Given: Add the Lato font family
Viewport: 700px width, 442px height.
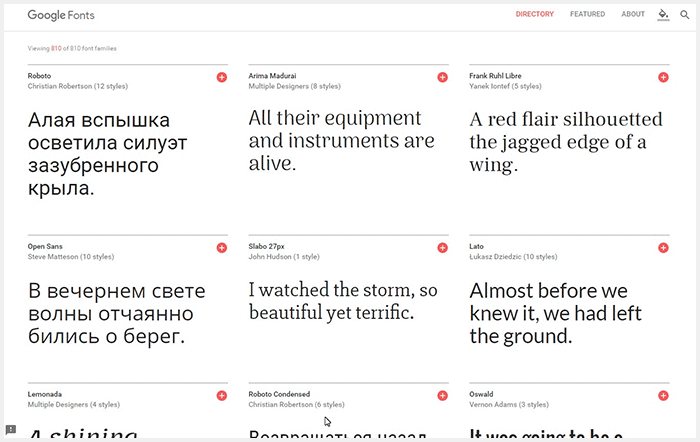Looking at the screenshot, I should [x=663, y=248].
